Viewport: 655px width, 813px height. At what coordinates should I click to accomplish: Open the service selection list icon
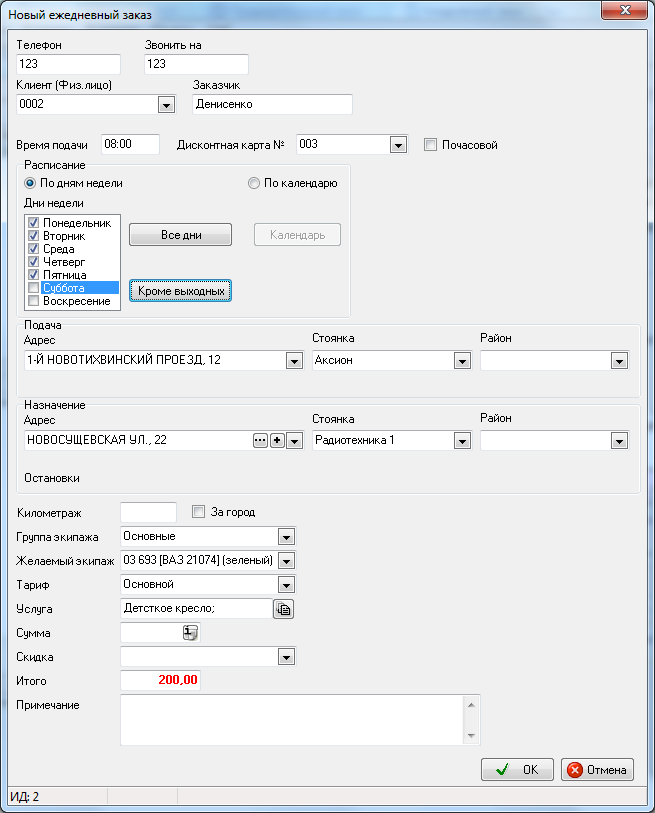[283, 609]
